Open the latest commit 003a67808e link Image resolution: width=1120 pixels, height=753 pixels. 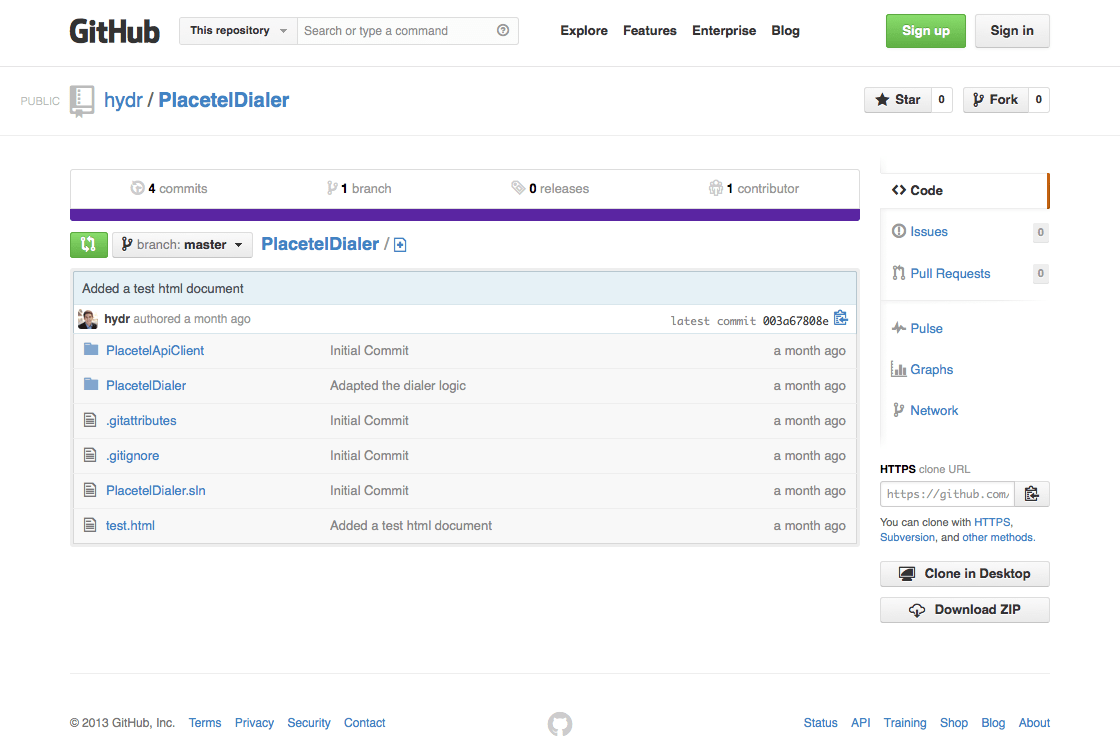pyautogui.click(x=795, y=321)
